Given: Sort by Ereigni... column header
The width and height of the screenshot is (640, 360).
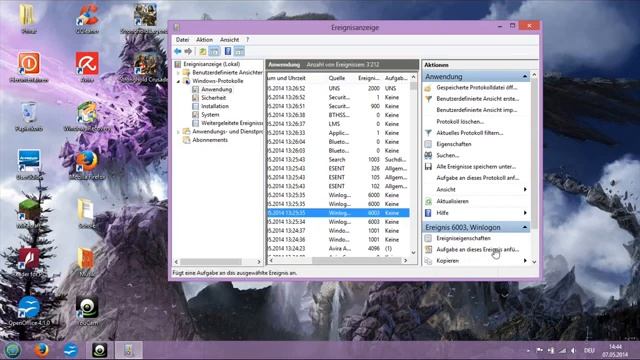Looking at the screenshot, I should pyautogui.click(x=368, y=78).
